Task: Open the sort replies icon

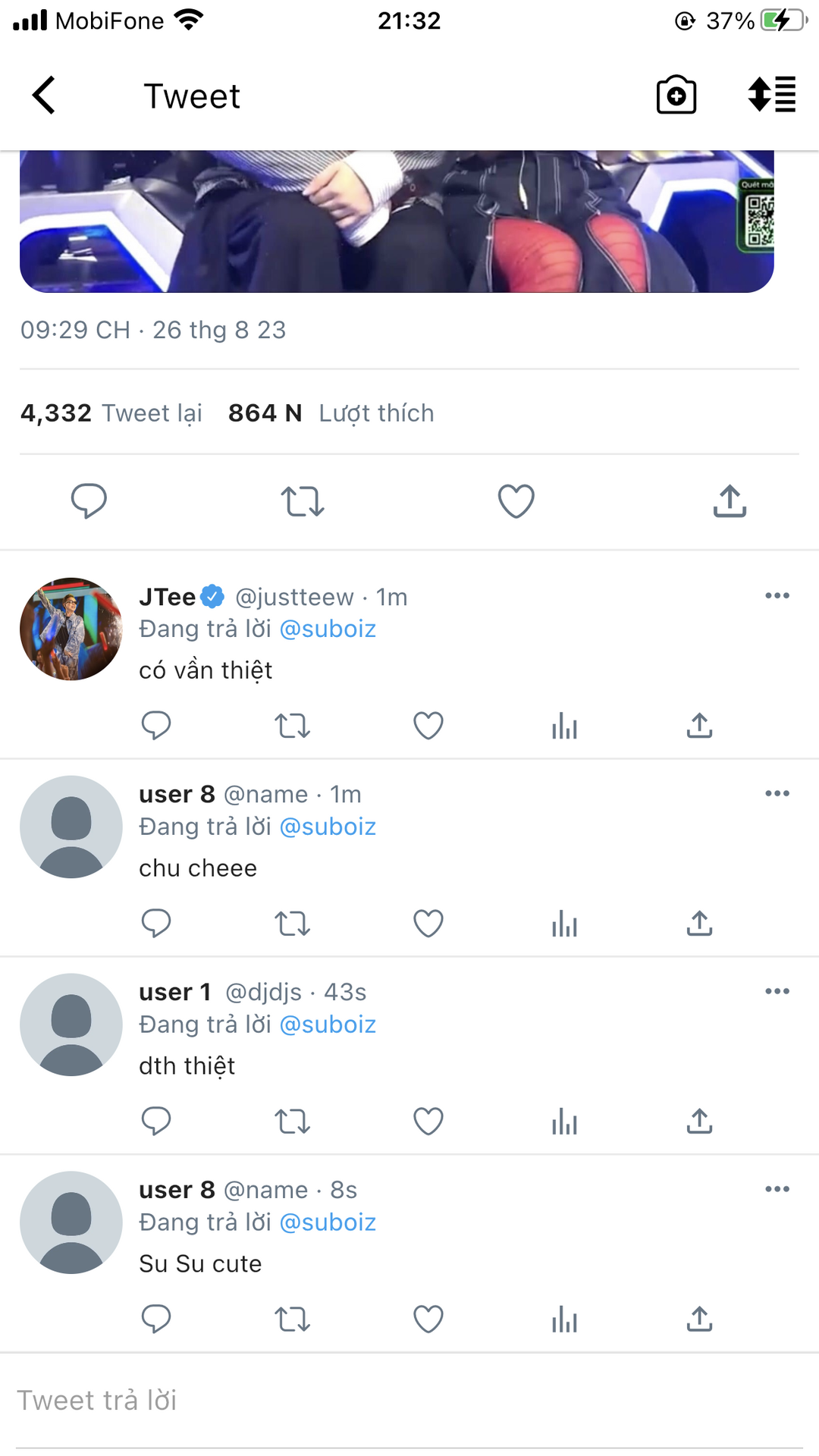Action: 771,96
